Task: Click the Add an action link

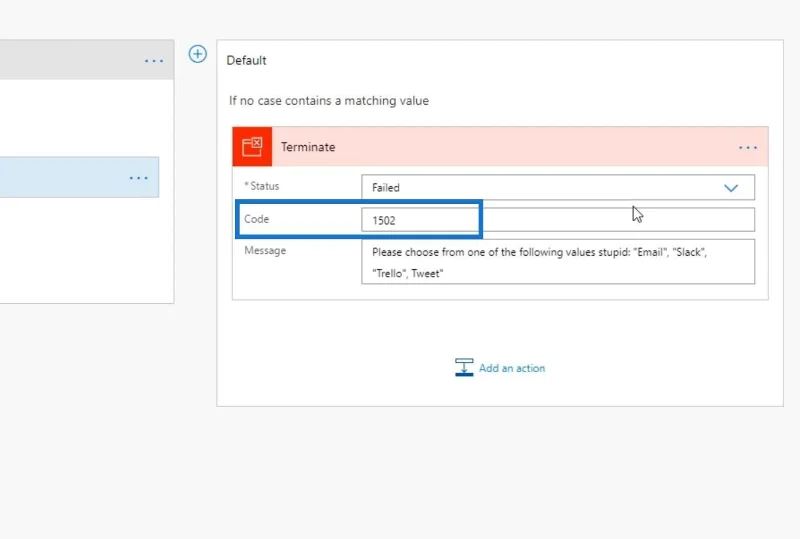Action: click(512, 368)
